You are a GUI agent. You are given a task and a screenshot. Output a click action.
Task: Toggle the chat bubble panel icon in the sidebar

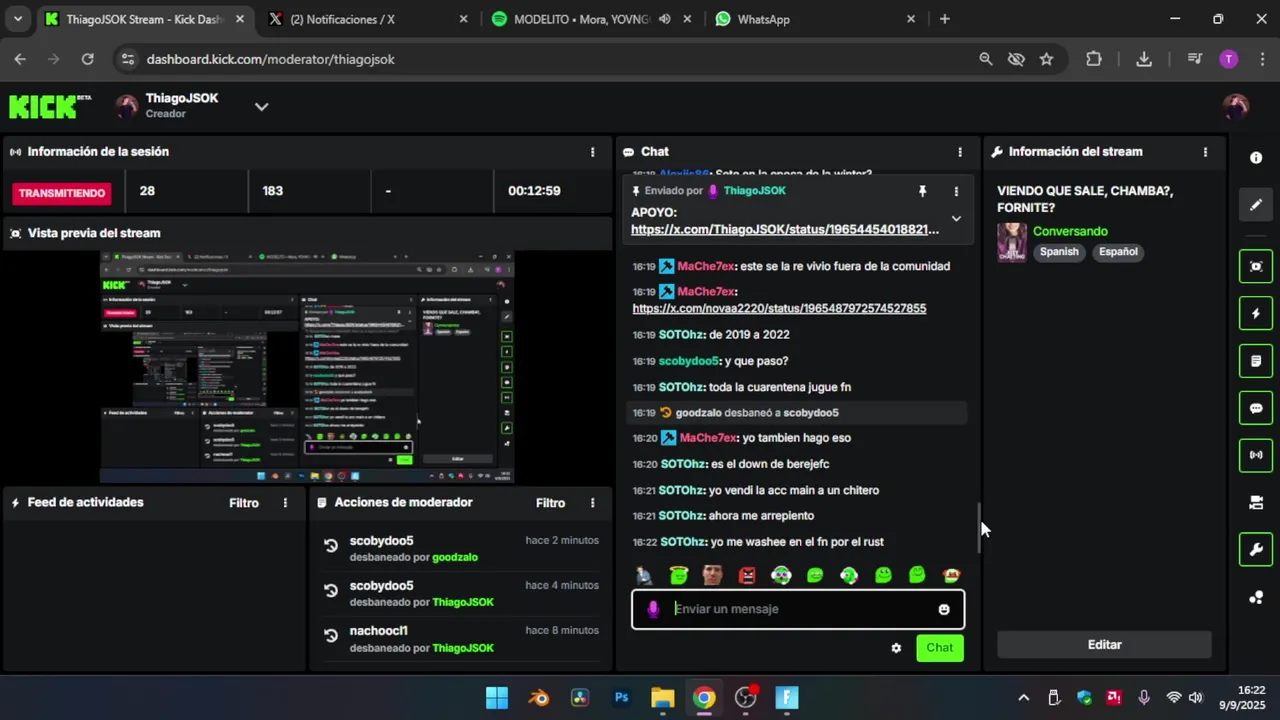[1256, 408]
